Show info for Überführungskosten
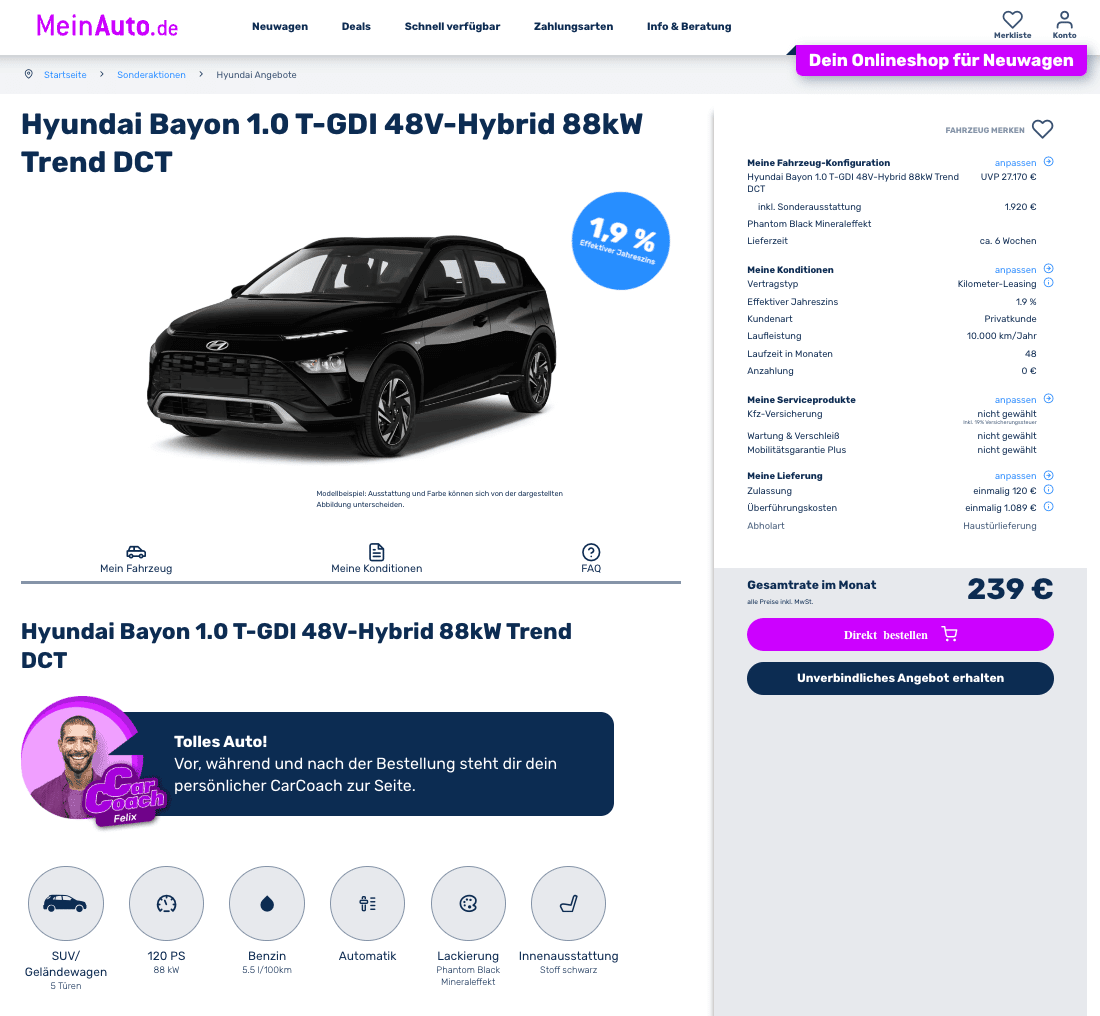 pyautogui.click(x=1049, y=507)
